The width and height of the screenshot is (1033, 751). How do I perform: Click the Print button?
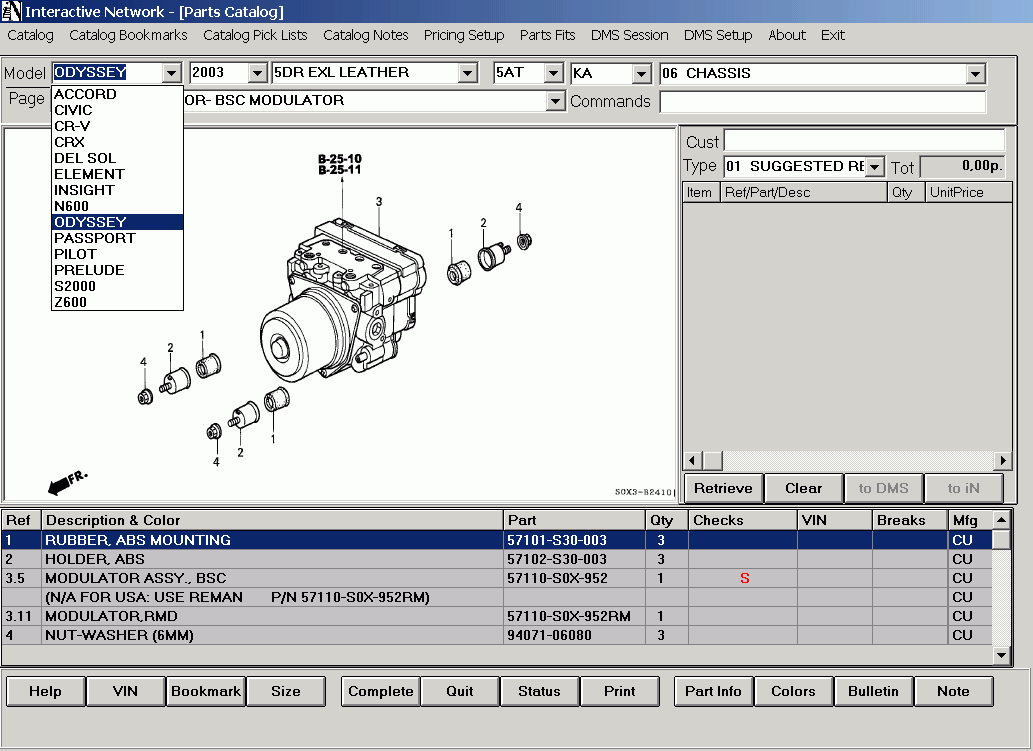620,691
